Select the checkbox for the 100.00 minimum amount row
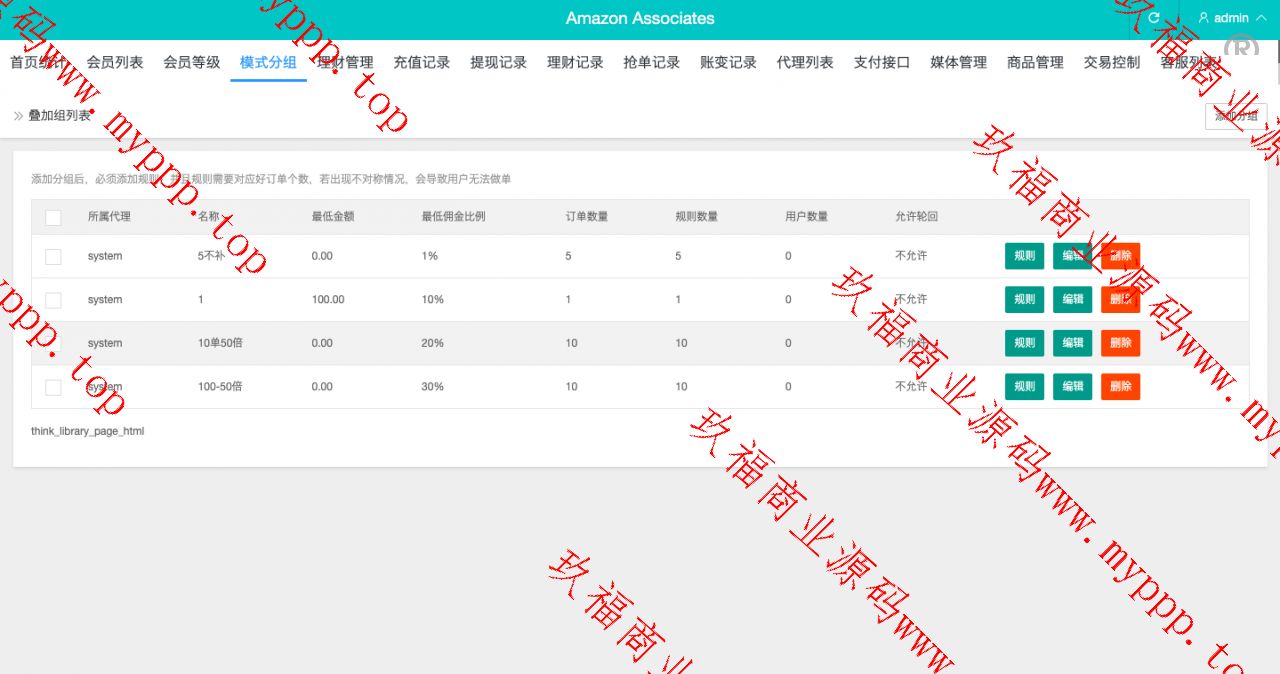Image resolution: width=1280 pixels, height=674 pixels. click(53, 300)
